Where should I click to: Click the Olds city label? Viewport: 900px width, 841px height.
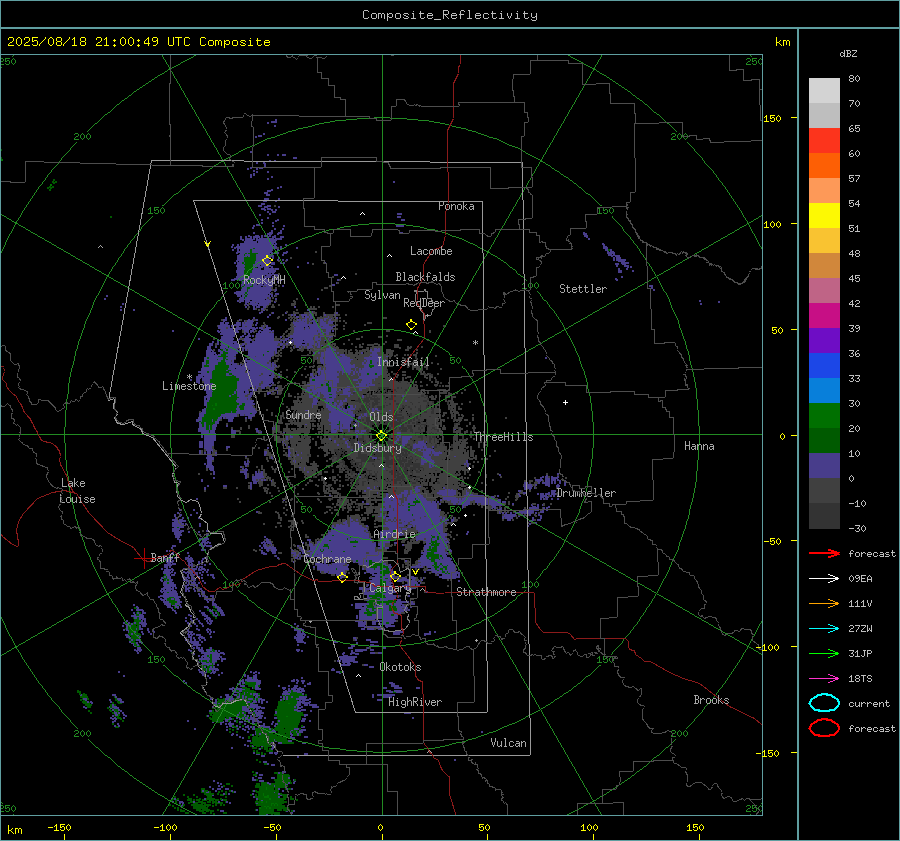pos(381,417)
